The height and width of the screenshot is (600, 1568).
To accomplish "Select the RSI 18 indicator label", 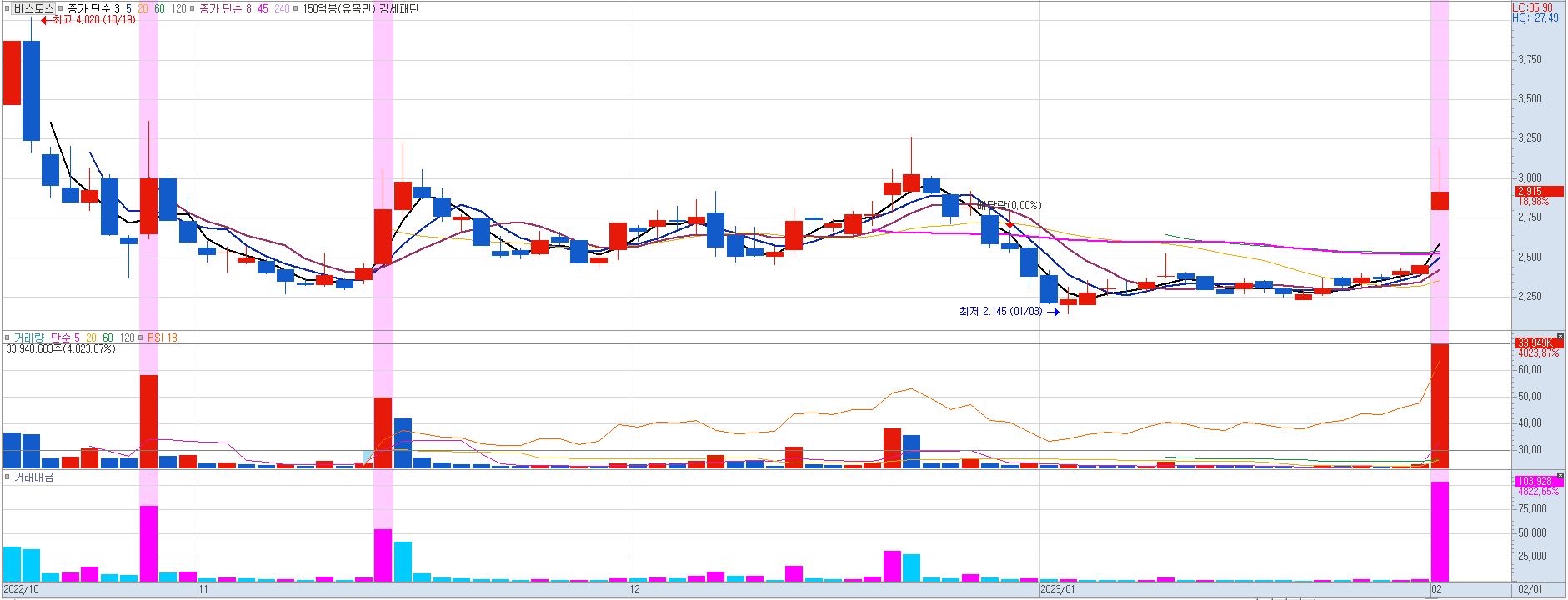I will (163, 337).
